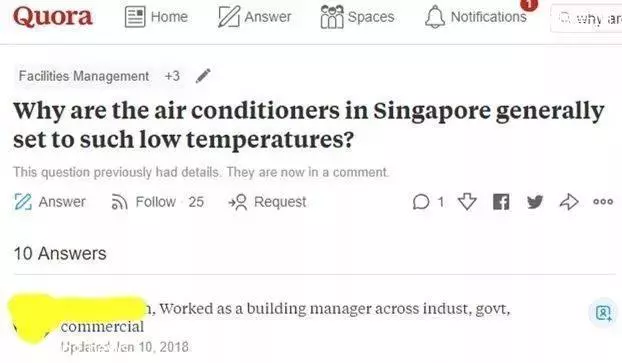Click the share arrow icon
The width and height of the screenshot is (622, 363).
569,202
